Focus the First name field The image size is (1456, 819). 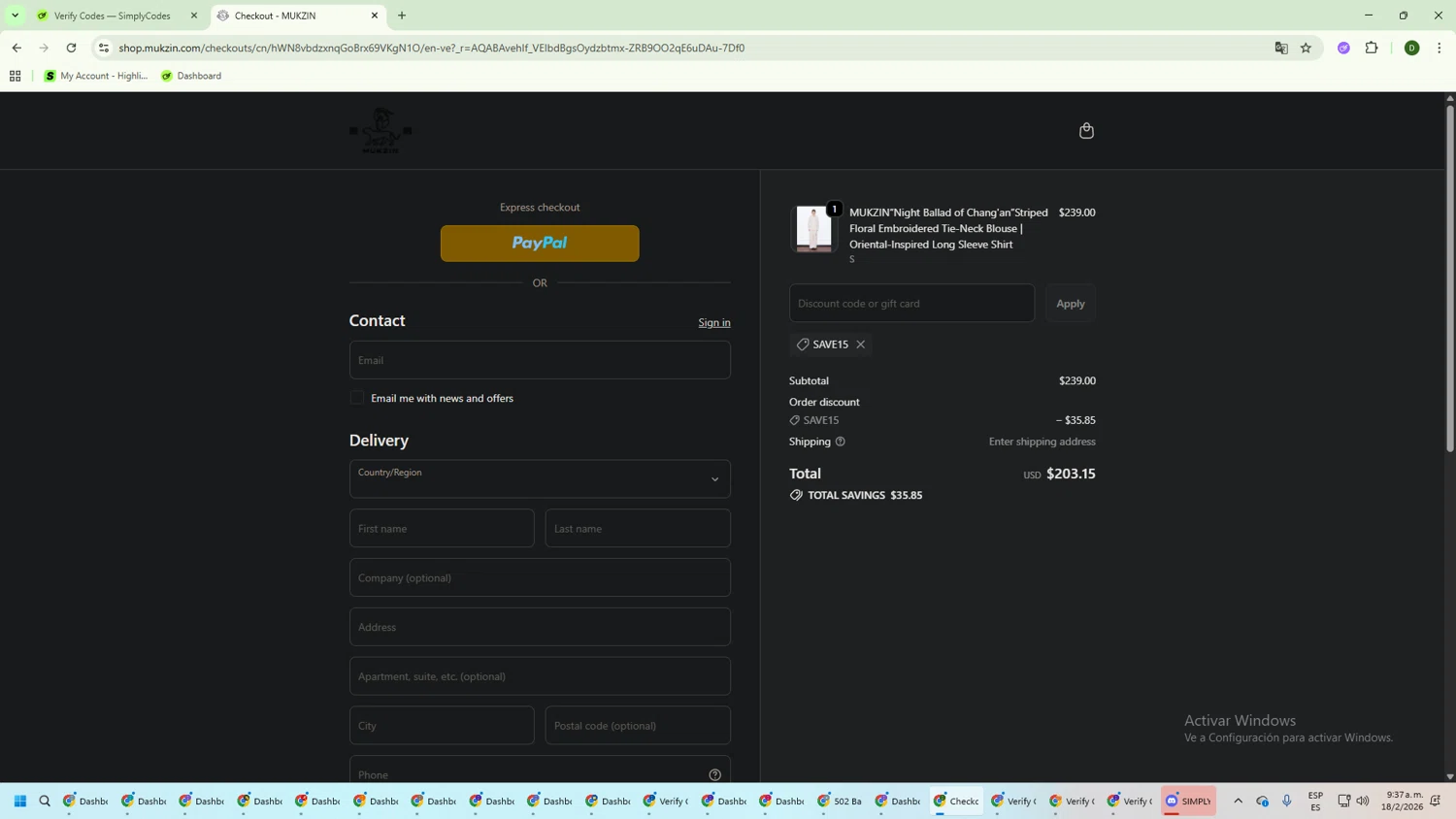click(442, 529)
